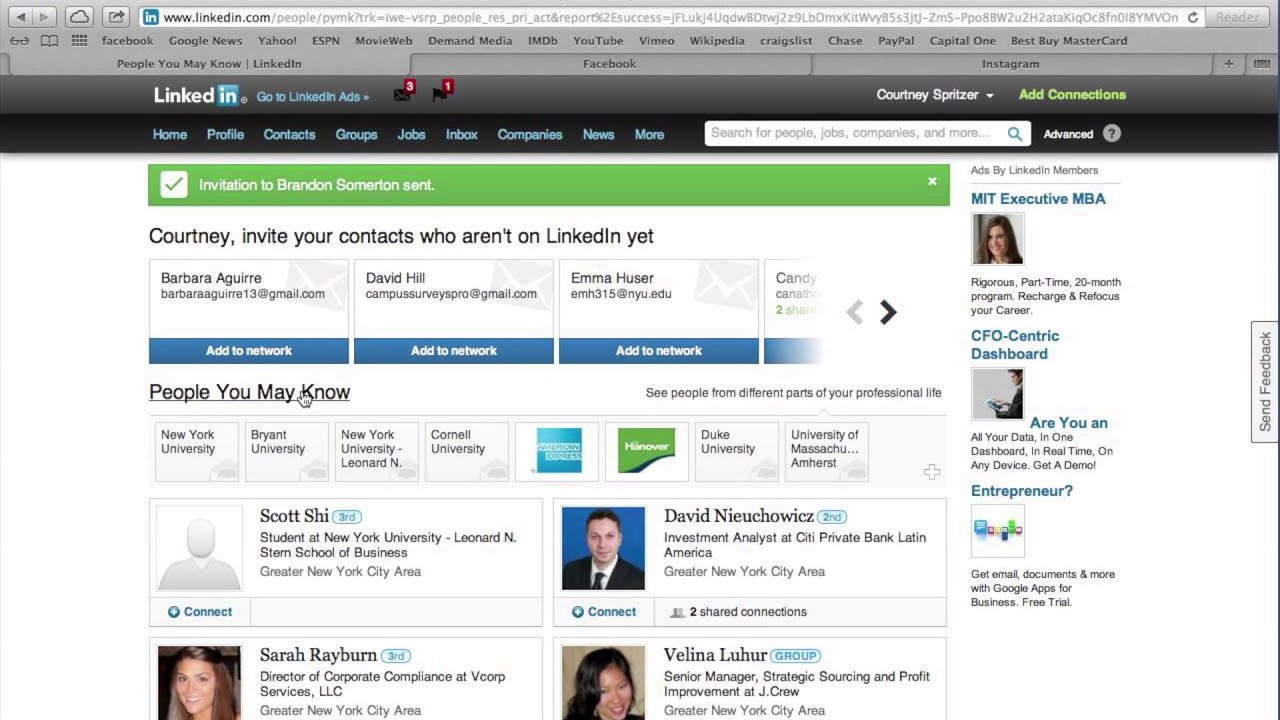The image size is (1280, 720).
Task: Open the Bookmarks book icon
Action: point(49,41)
